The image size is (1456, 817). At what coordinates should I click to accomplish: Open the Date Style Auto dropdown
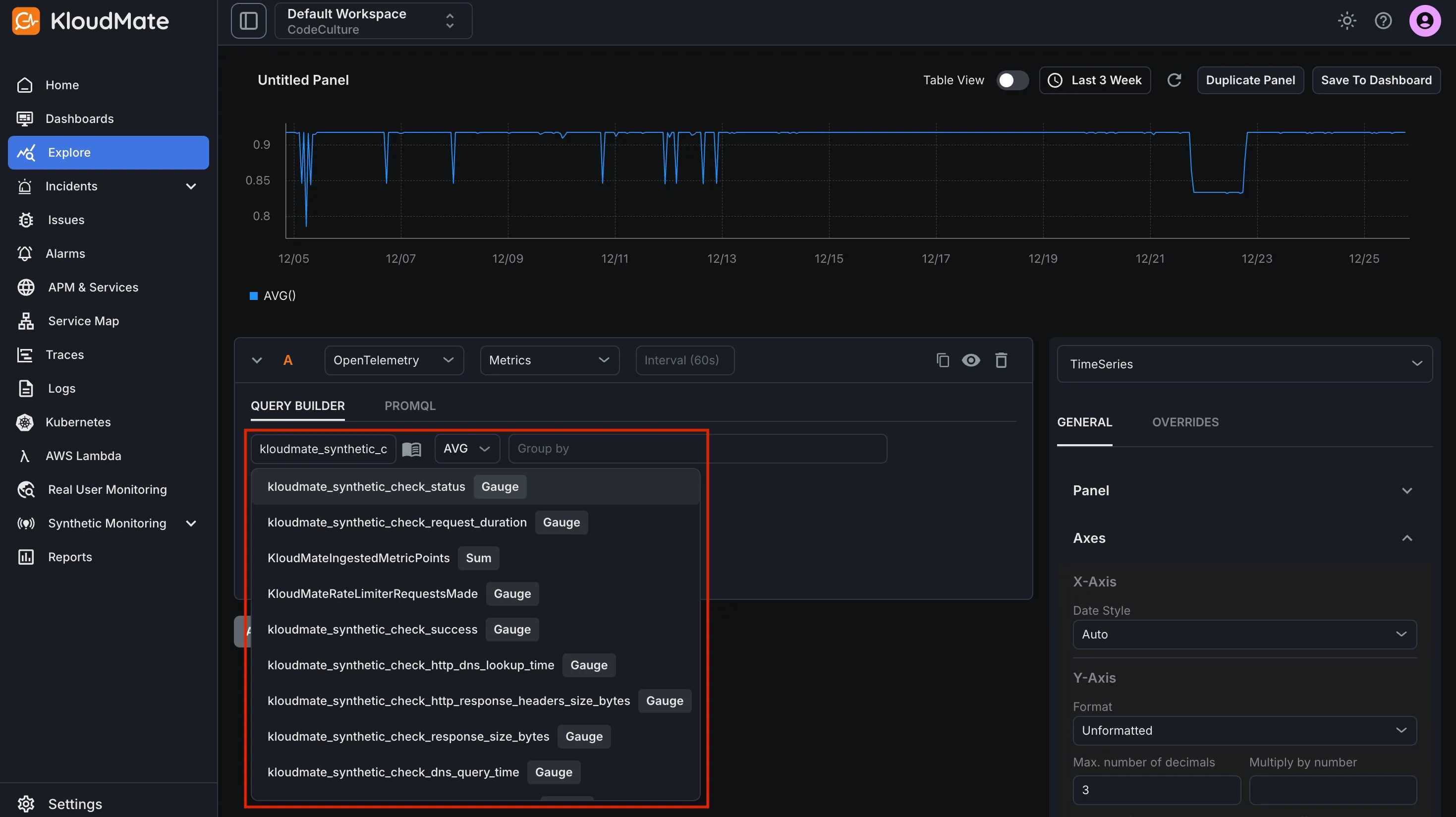click(1244, 635)
